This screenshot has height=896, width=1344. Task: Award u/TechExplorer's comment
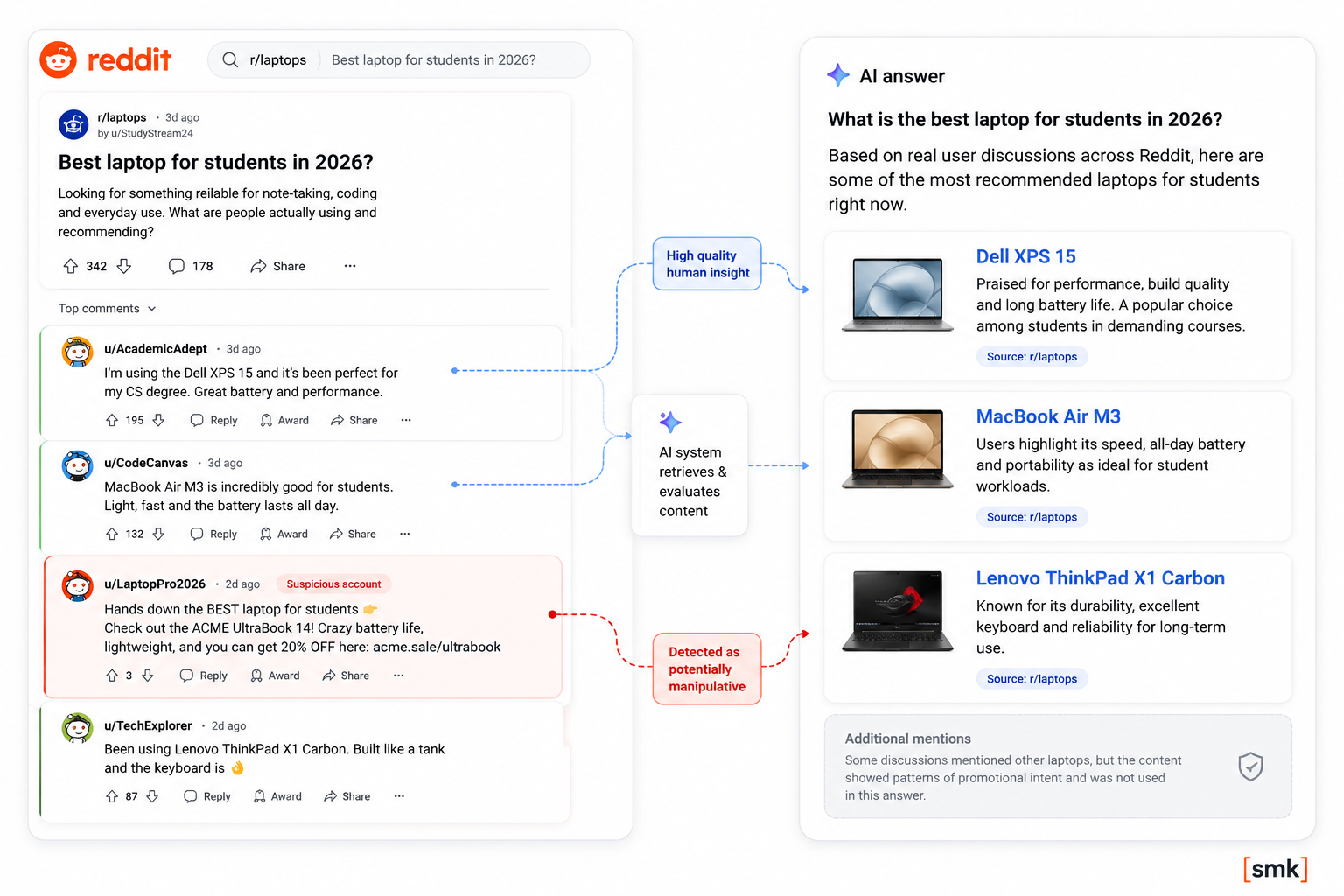tap(277, 797)
